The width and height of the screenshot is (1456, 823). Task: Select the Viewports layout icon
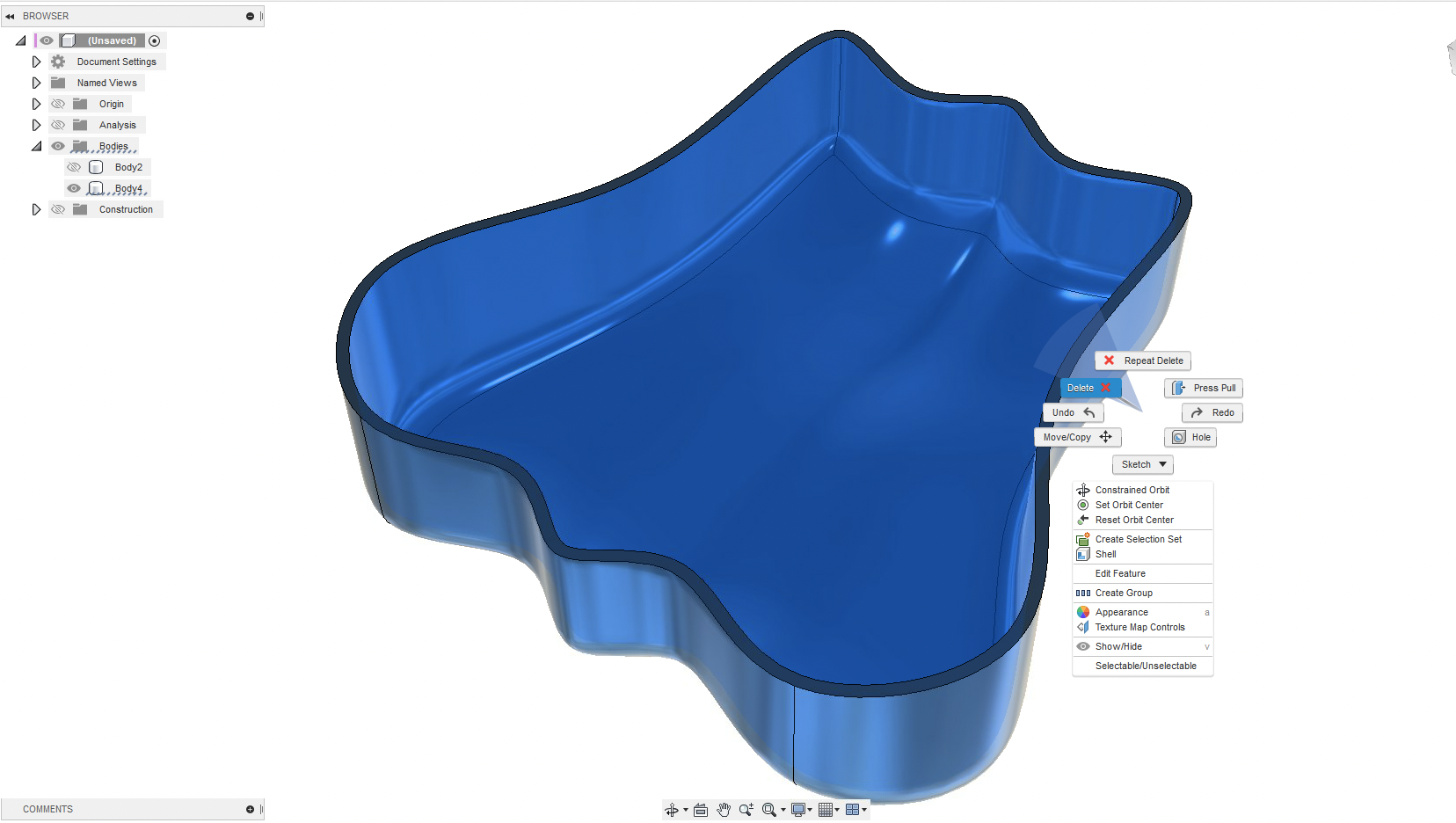[x=853, y=809]
